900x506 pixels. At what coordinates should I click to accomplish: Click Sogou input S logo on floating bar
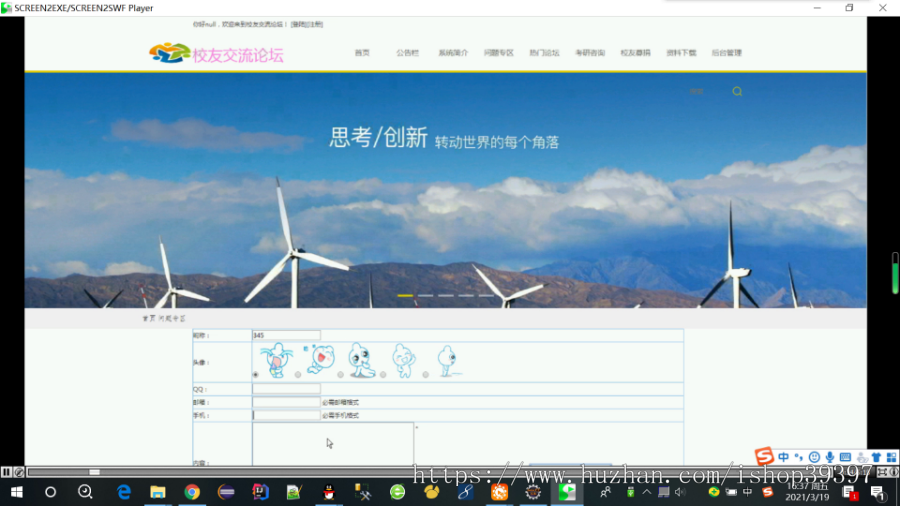pos(764,456)
